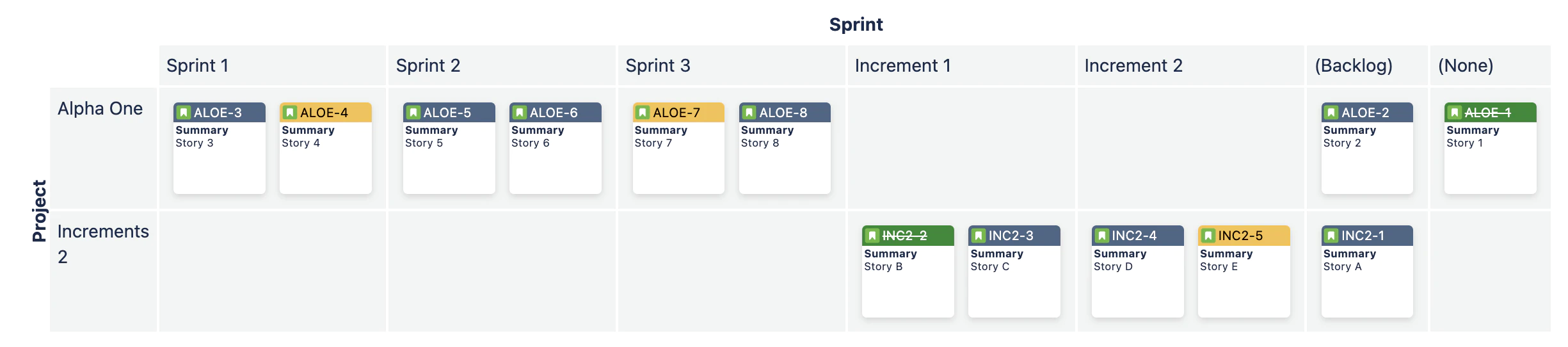Click the yellow header of ALOE-7 card
This screenshot has width=1568, height=347.
tap(678, 113)
